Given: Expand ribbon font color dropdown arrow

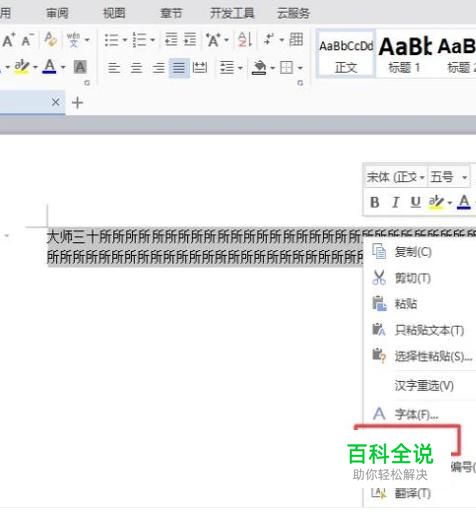Looking at the screenshot, I should (x=63, y=68).
